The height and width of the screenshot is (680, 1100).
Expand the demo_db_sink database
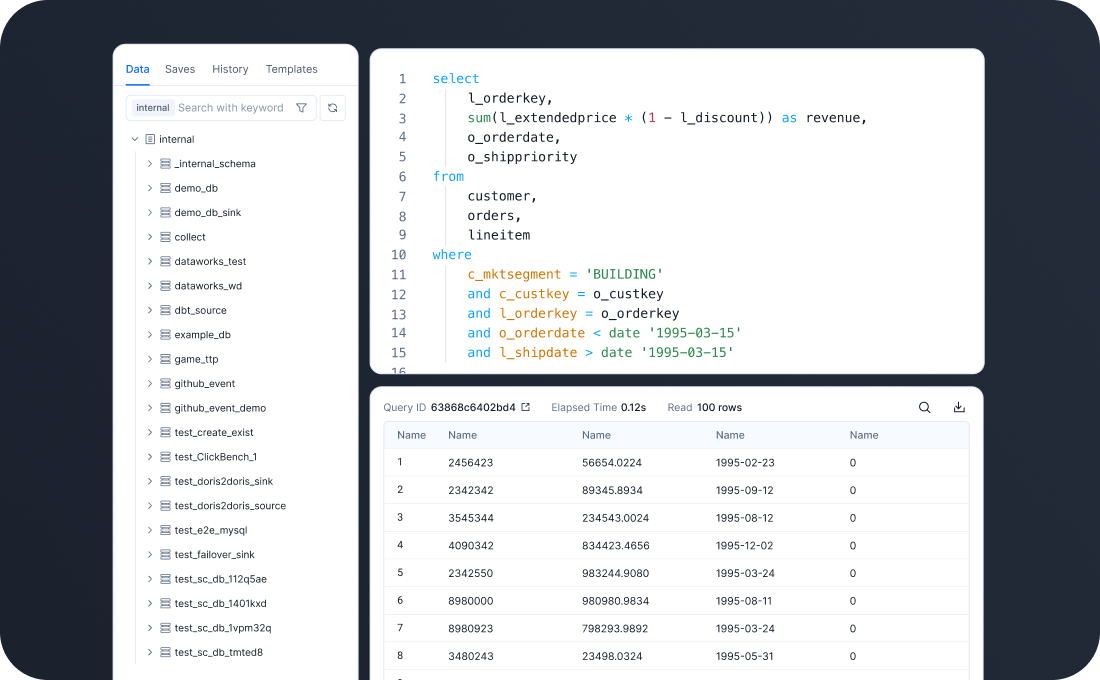pyautogui.click(x=149, y=212)
